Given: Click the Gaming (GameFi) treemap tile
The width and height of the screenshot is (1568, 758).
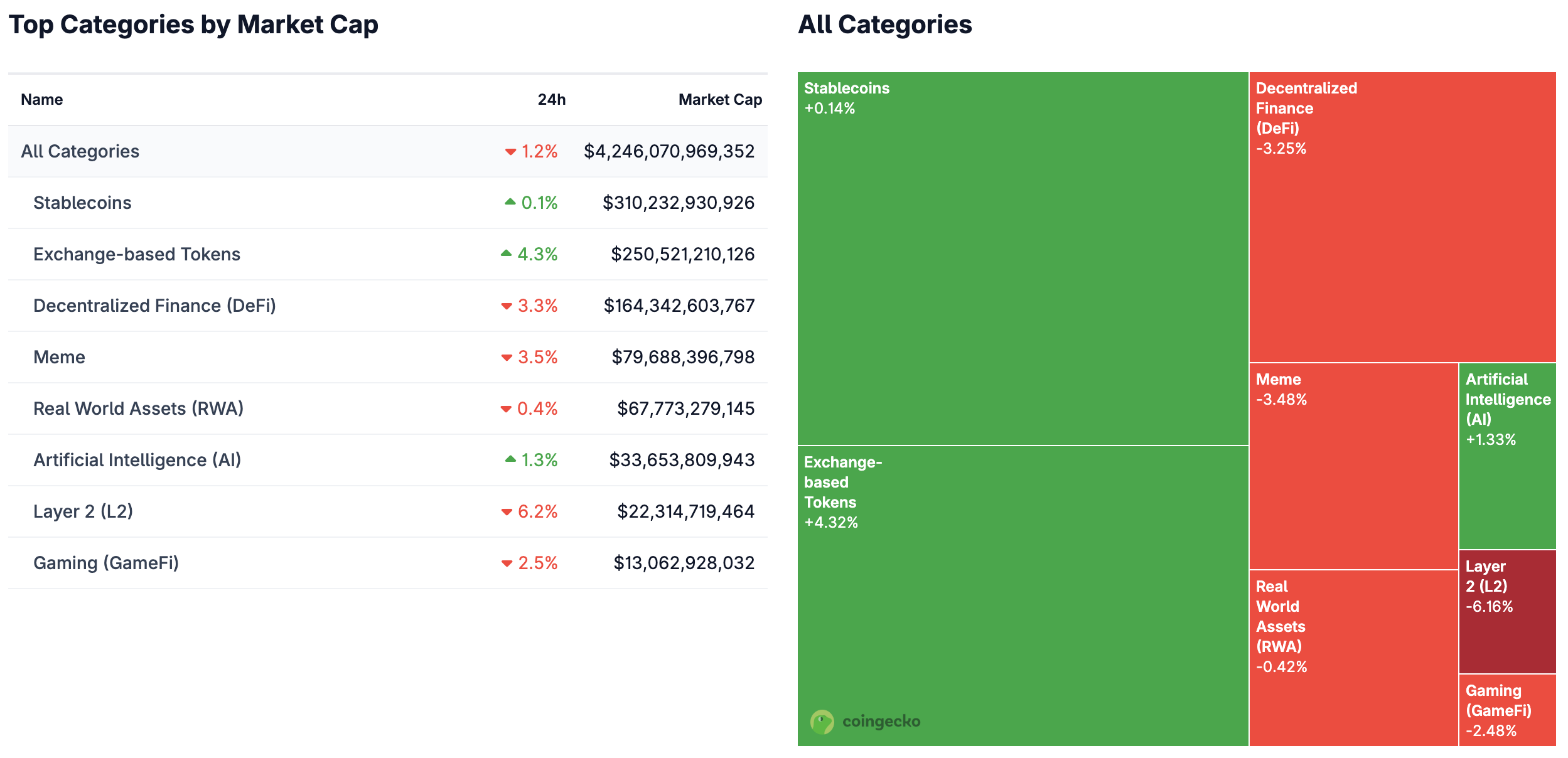Looking at the screenshot, I should tap(1506, 710).
